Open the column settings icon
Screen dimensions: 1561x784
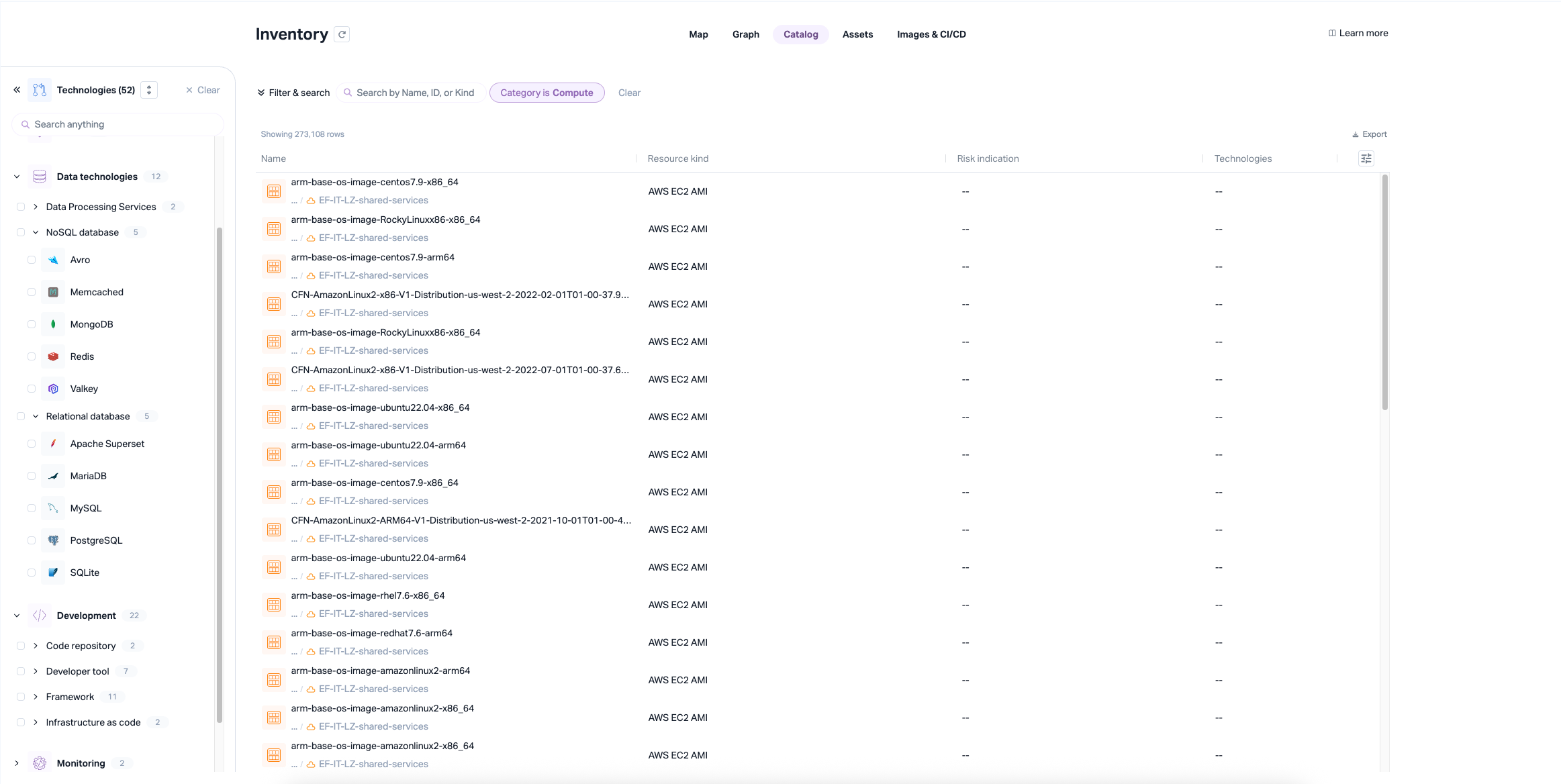pyautogui.click(x=1366, y=158)
